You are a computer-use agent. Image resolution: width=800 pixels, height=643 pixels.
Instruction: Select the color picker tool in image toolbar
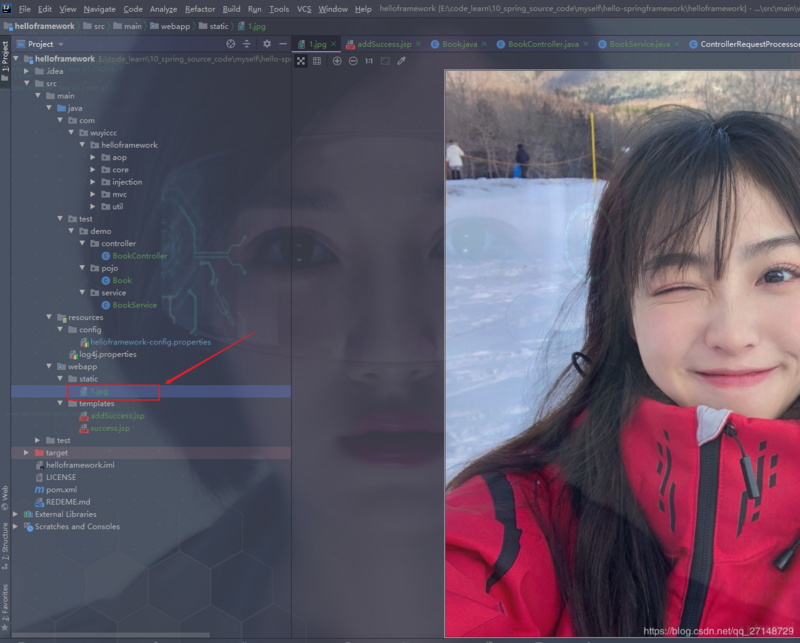(401, 63)
